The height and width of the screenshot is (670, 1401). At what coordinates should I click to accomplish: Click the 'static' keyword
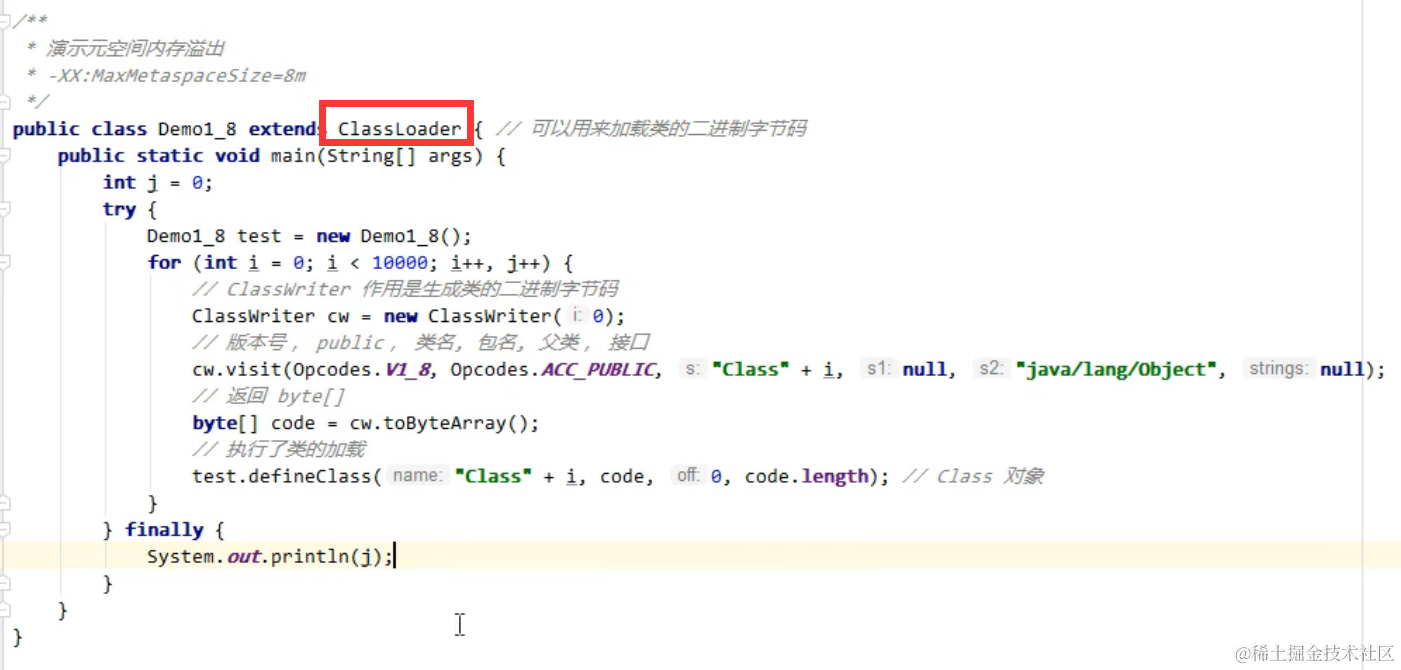170,156
